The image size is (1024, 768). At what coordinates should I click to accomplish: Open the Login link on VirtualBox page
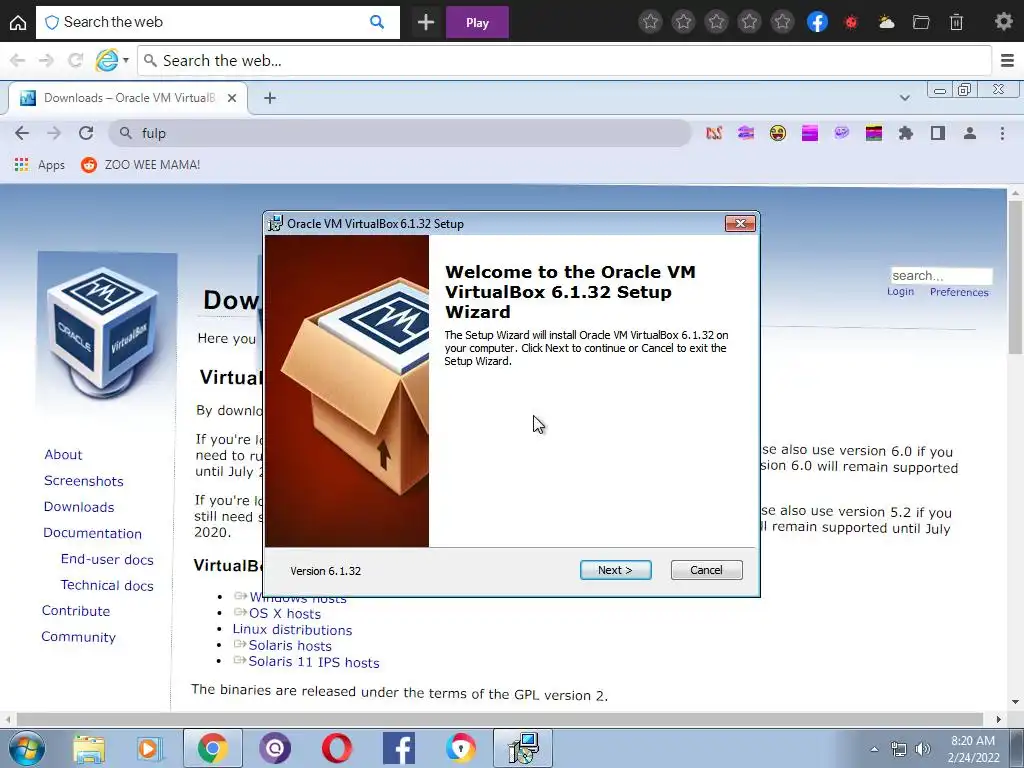900,292
